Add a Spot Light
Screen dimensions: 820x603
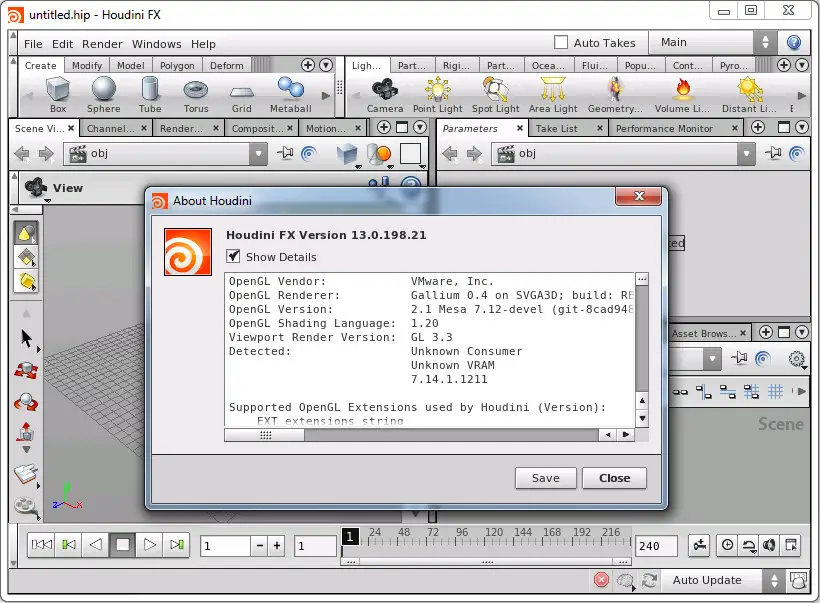[496, 95]
